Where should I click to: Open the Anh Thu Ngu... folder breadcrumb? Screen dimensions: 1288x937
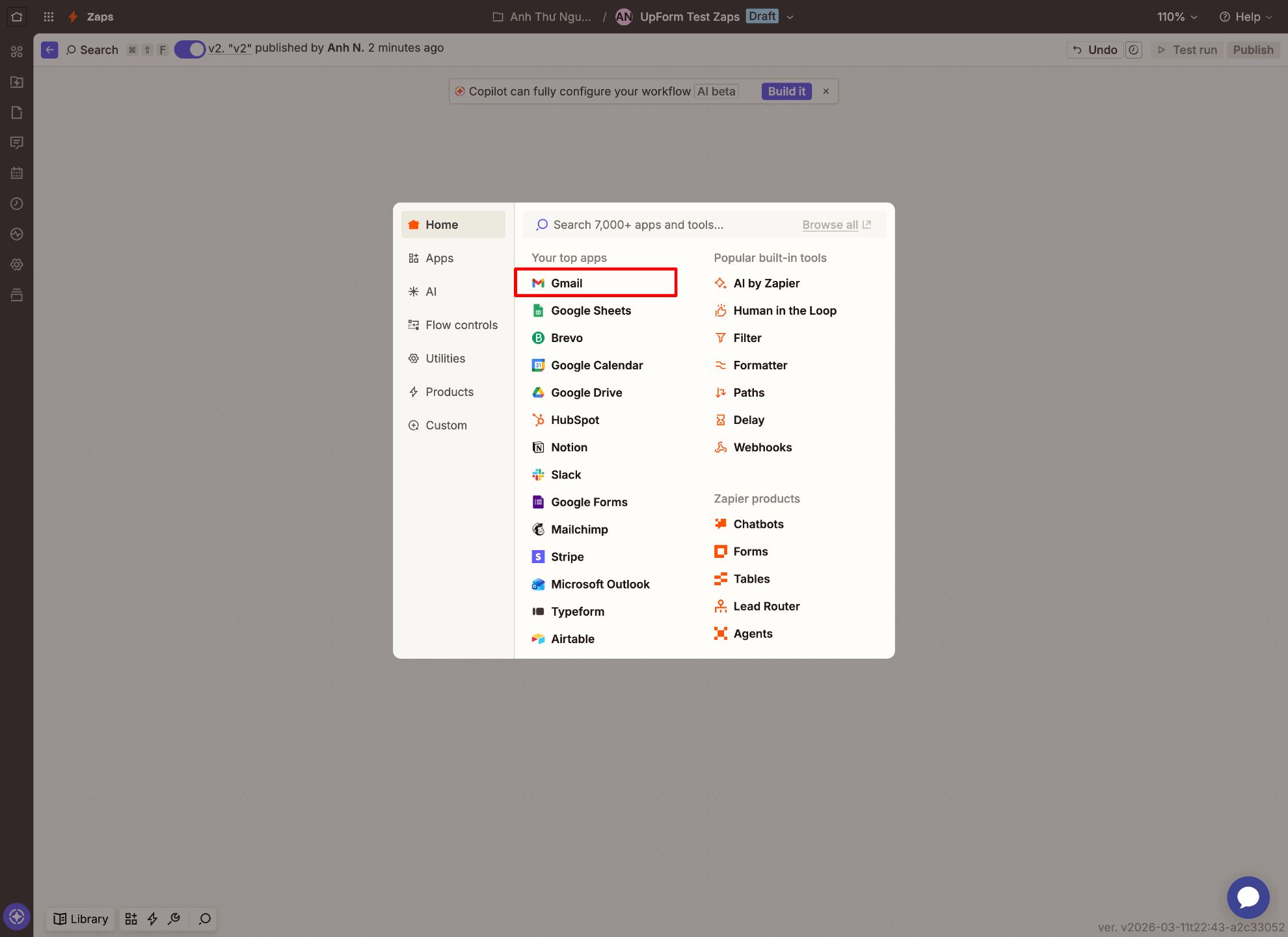point(542,17)
